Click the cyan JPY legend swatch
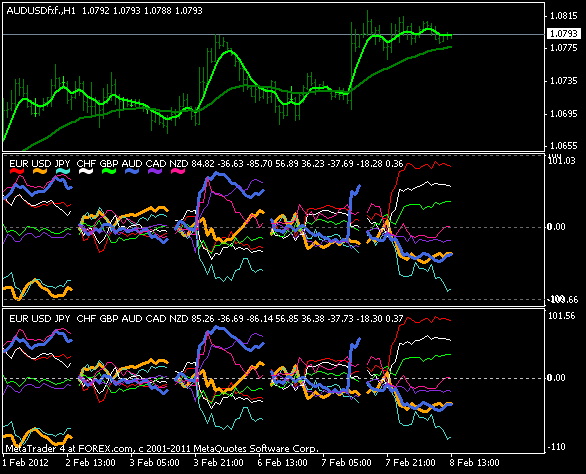This screenshot has height=474, width=586. (x=63, y=171)
